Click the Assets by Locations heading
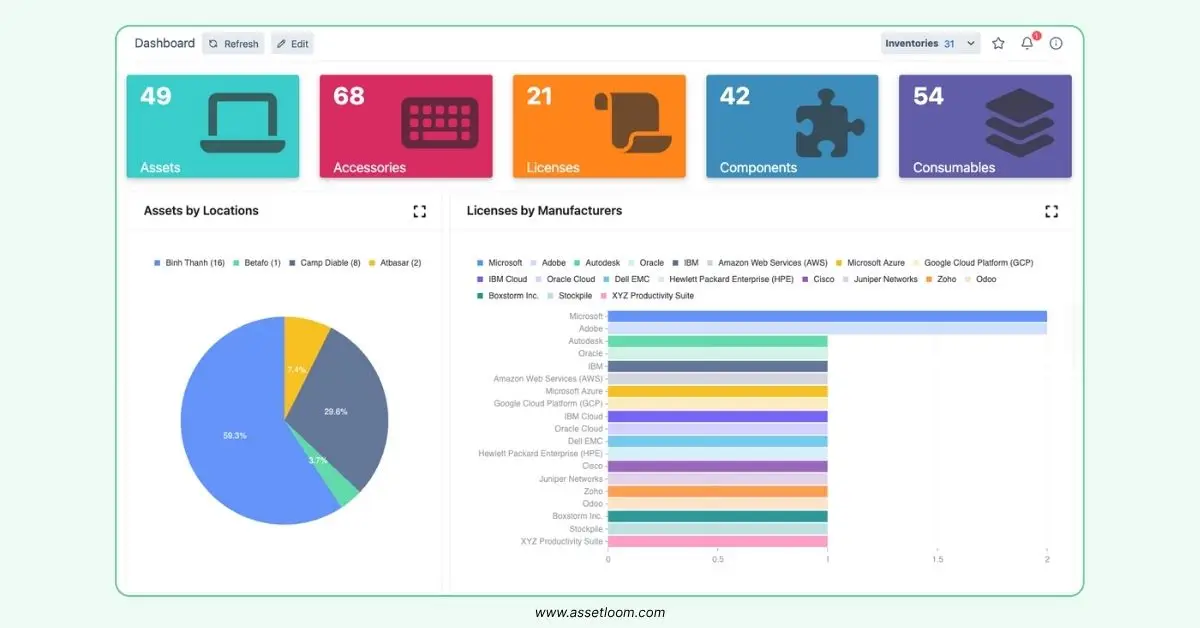This screenshot has height=628, width=1200. [x=201, y=211]
